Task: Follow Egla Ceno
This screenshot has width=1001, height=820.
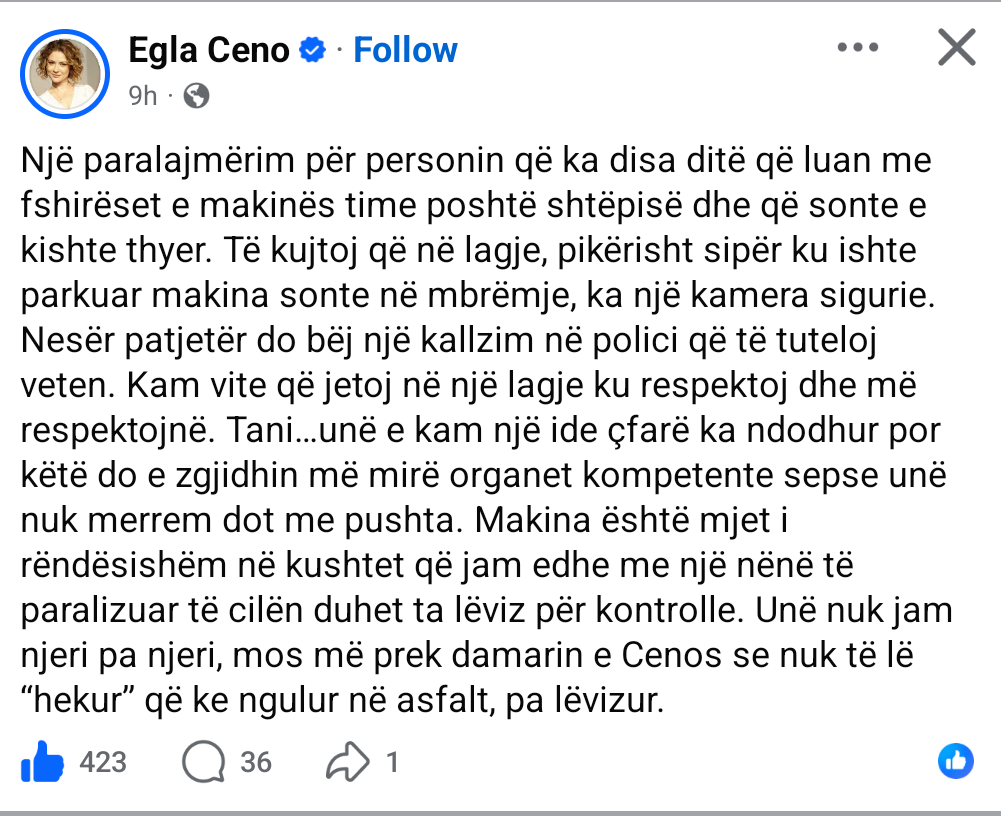Action: [x=405, y=49]
